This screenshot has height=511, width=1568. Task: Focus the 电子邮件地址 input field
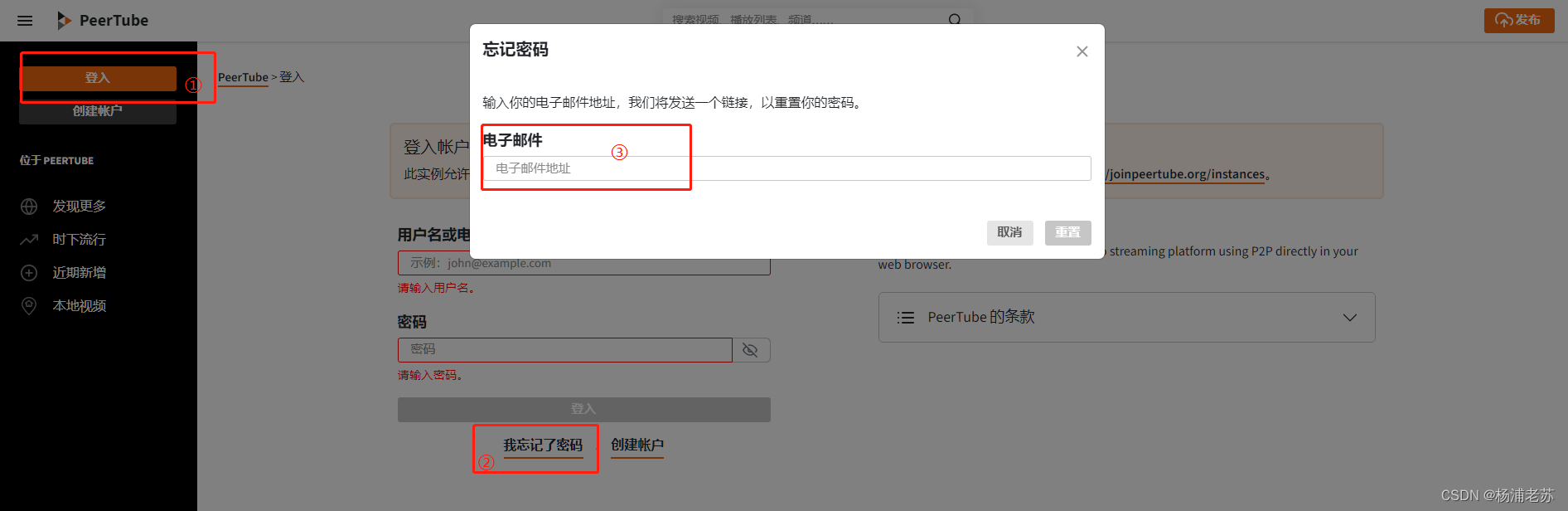786,168
